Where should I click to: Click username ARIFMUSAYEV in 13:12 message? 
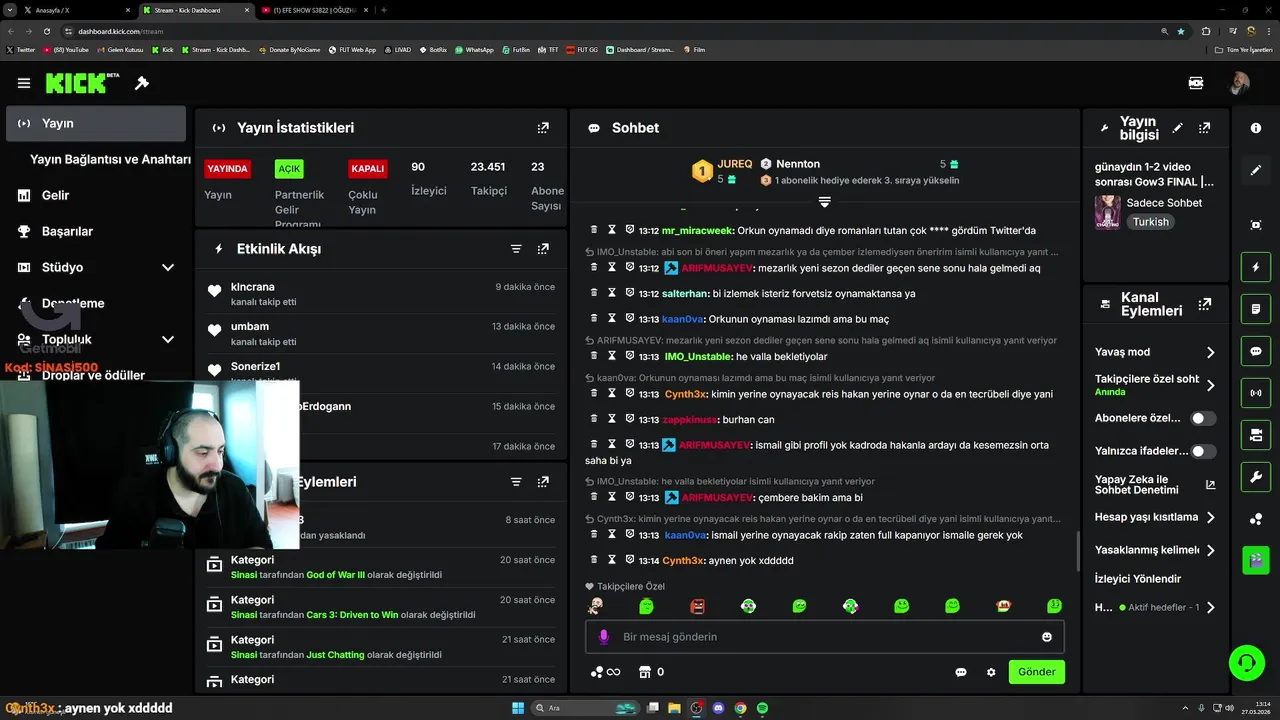pos(717,269)
